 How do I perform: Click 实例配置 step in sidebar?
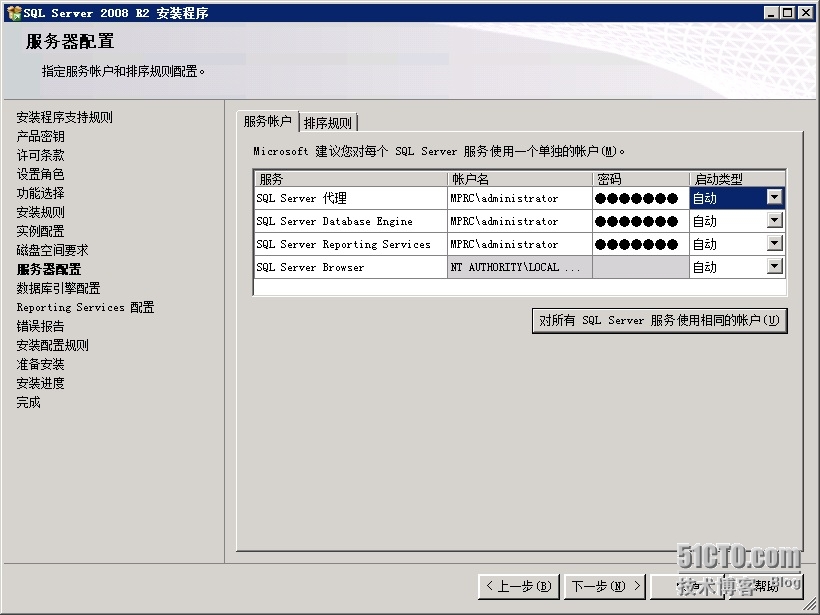tap(40, 231)
